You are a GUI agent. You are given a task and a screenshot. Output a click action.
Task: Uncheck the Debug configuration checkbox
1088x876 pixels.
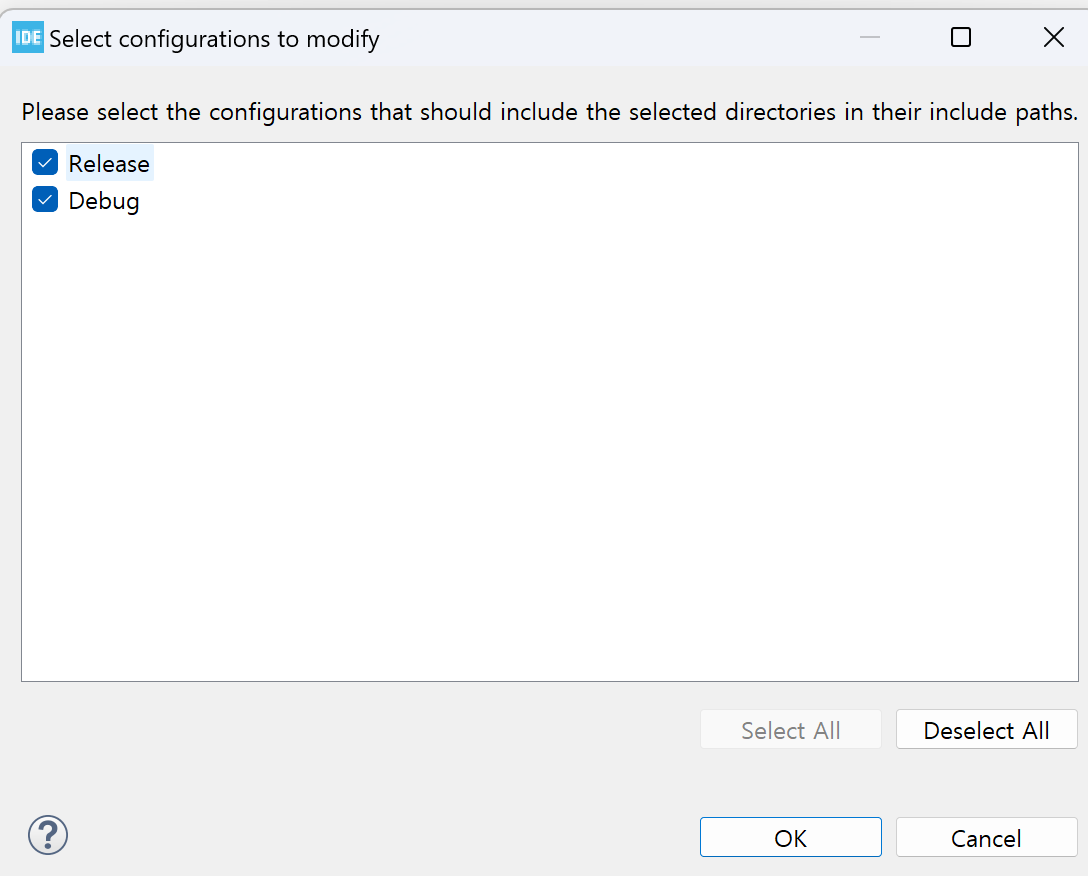click(x=45, y=200)
